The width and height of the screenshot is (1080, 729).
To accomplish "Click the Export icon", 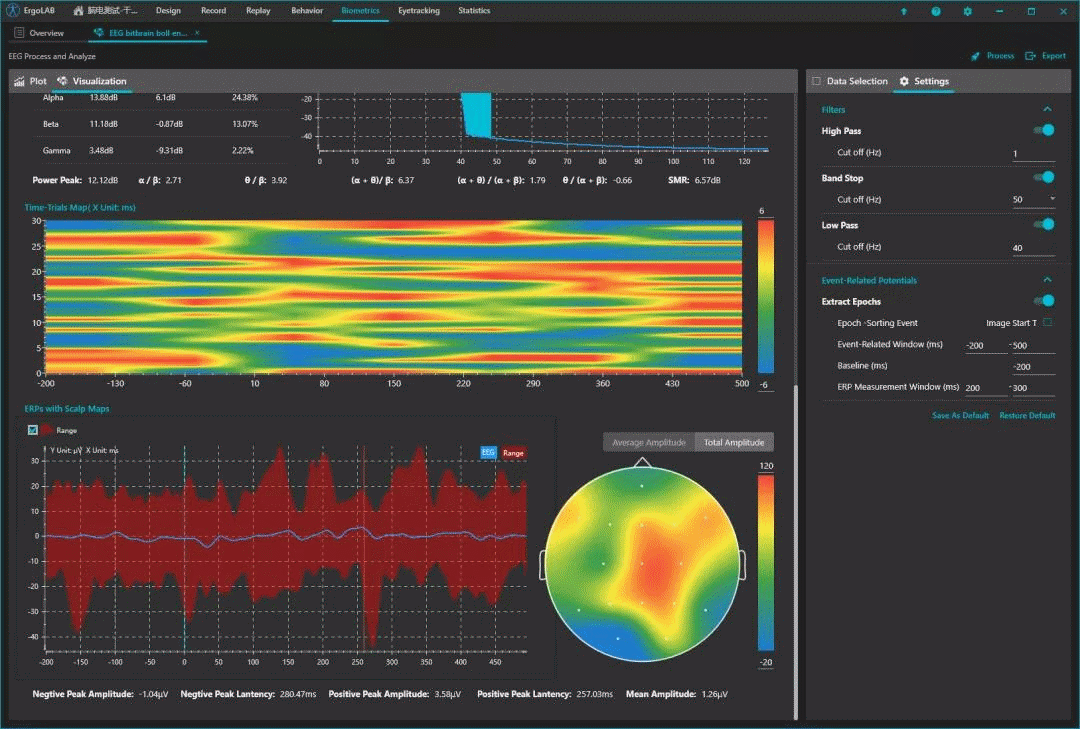I will [1032, 56].
